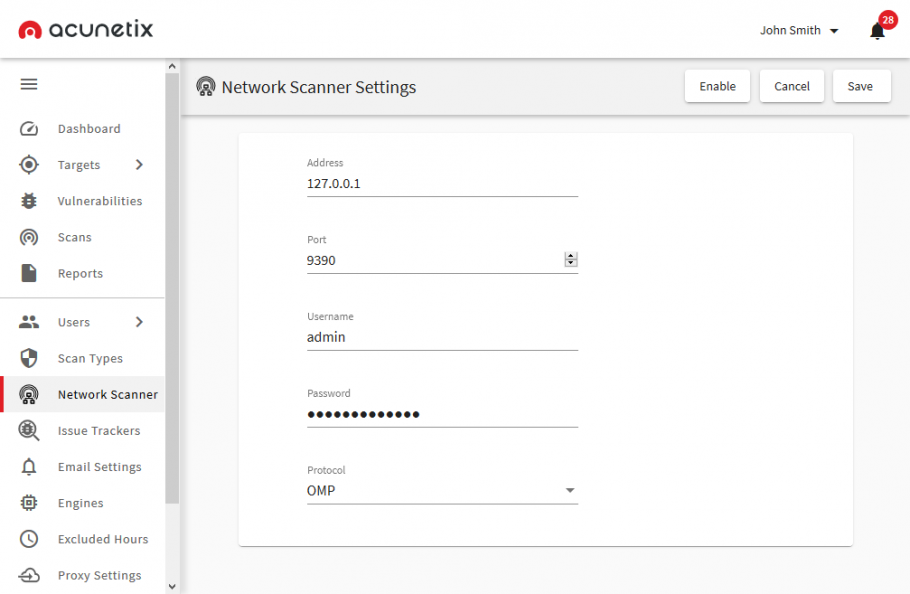Click the Issue Trackers icon

(x=29, y=431)
